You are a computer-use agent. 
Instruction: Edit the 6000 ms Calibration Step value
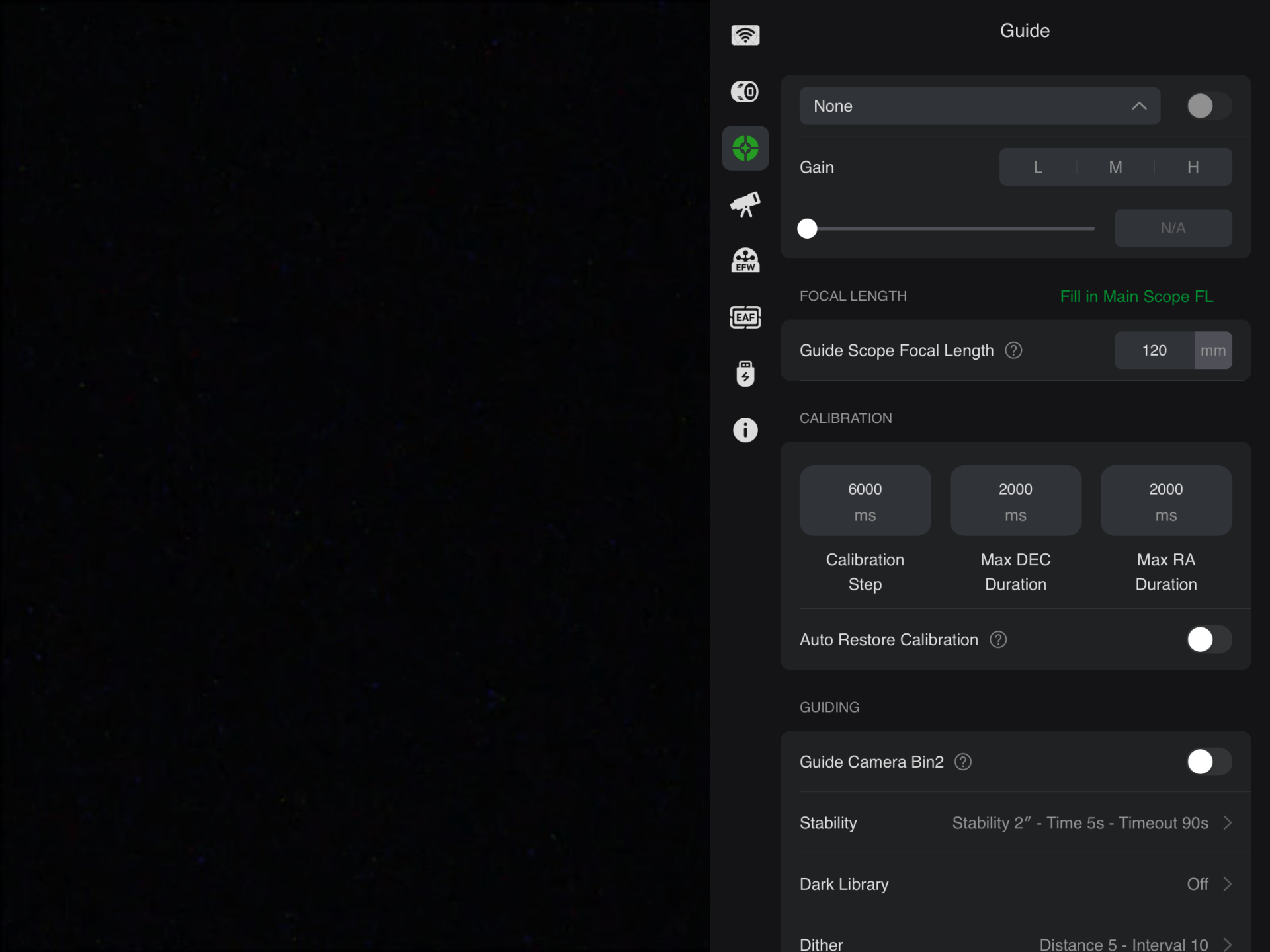click(865, 501)
